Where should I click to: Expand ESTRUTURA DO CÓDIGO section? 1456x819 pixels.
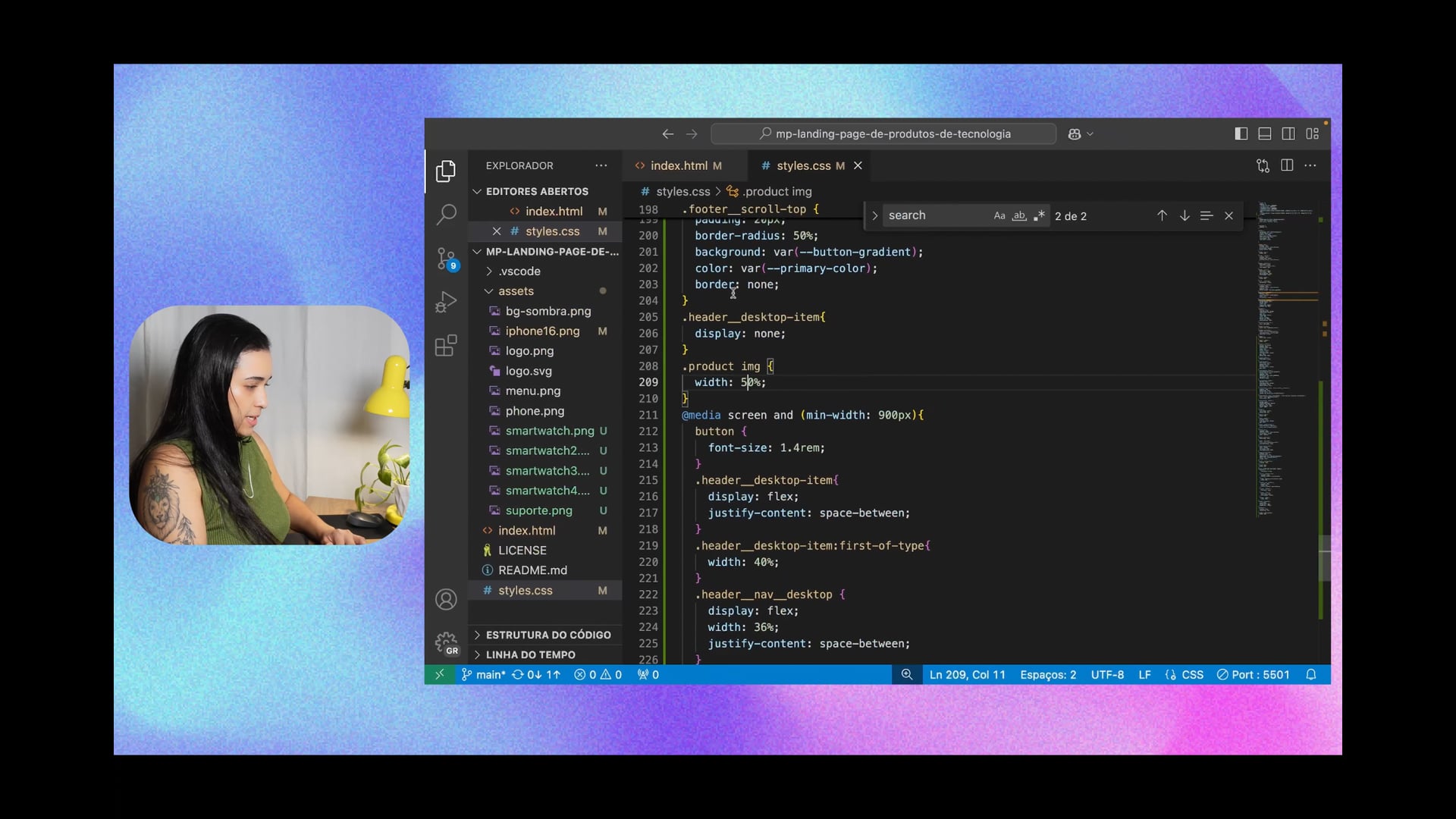coord(548,635)
